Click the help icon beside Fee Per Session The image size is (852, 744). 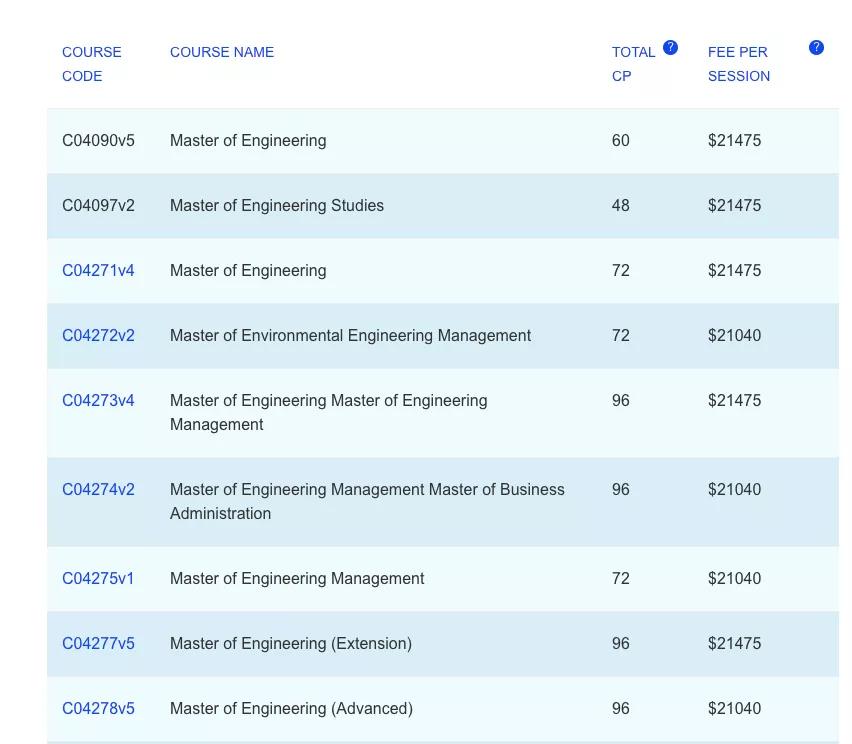tap(816, 48)
